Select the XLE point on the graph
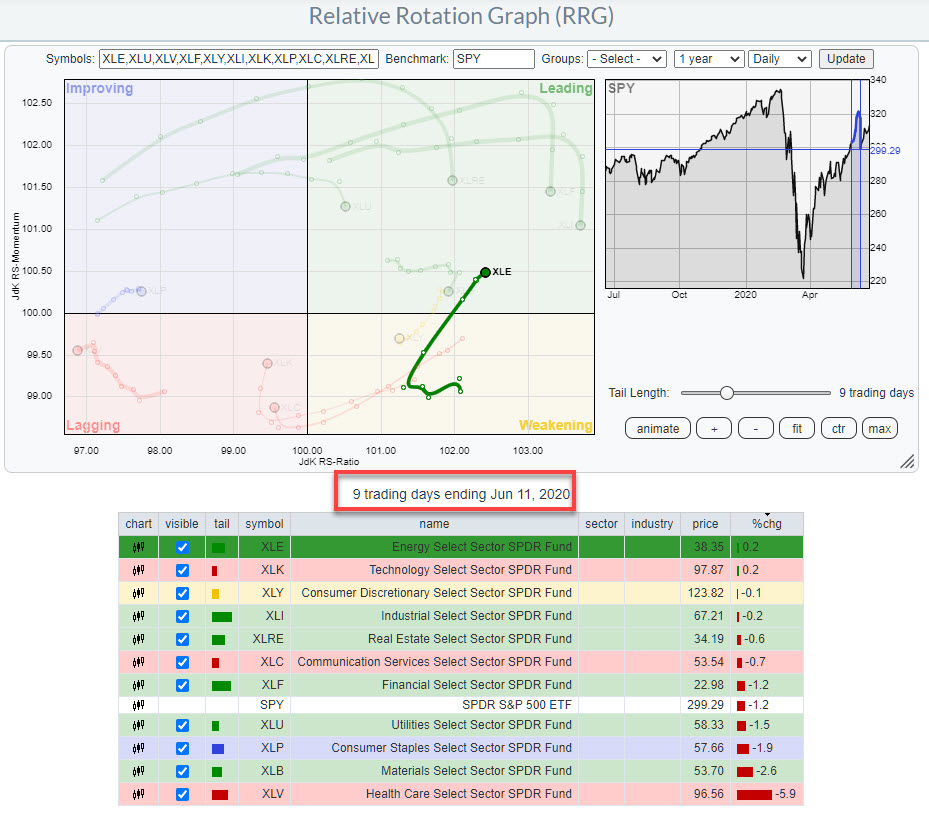This screenshot has height=820, width=929. 485,272
